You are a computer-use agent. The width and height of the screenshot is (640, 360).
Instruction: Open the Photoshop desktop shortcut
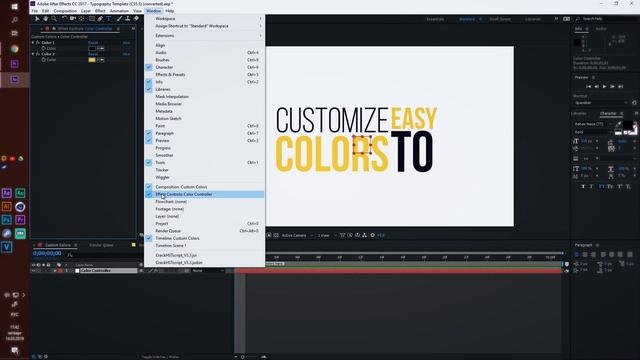7,220
